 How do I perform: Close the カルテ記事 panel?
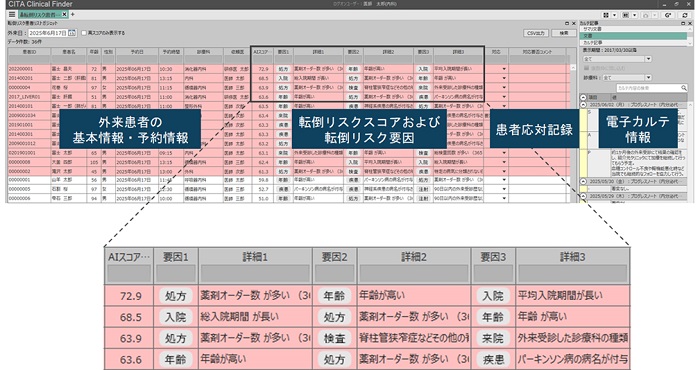pyautogui.click(x=690, y=23)
